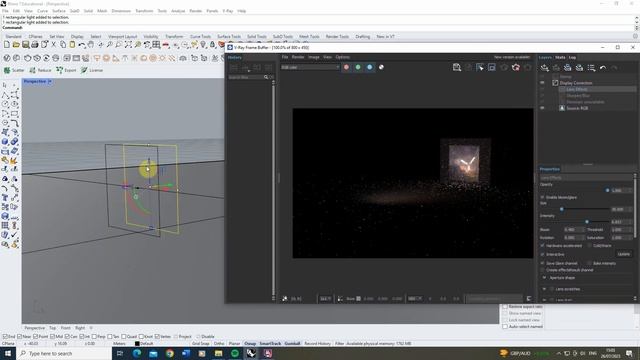Open the Render menu in Frame Buffer
The image size is (640, 360).
(x=298, y=57)
